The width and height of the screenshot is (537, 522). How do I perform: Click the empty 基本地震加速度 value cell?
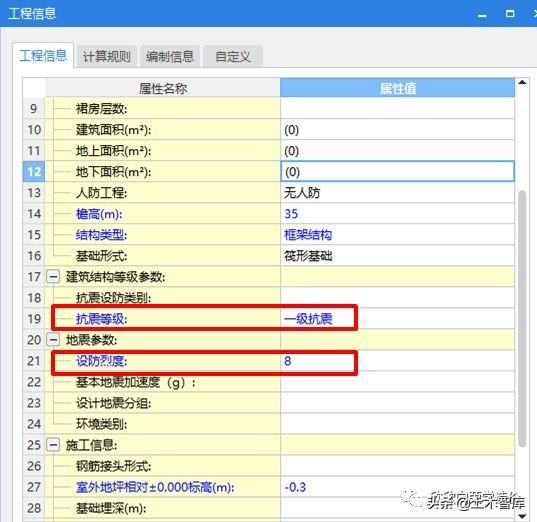tap(397, 382)
